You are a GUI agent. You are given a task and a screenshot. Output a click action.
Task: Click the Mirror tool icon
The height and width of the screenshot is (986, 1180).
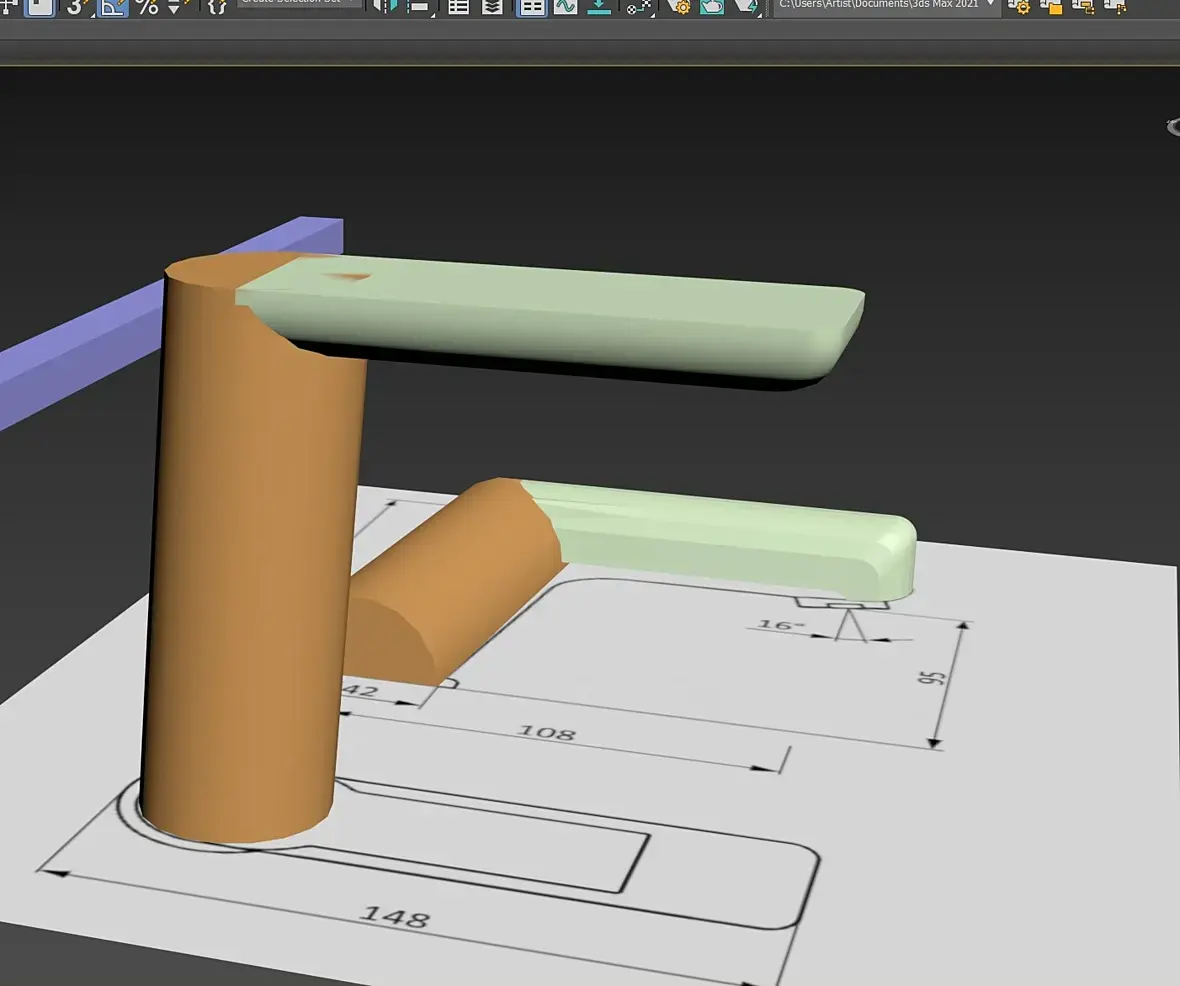(384, 6)
